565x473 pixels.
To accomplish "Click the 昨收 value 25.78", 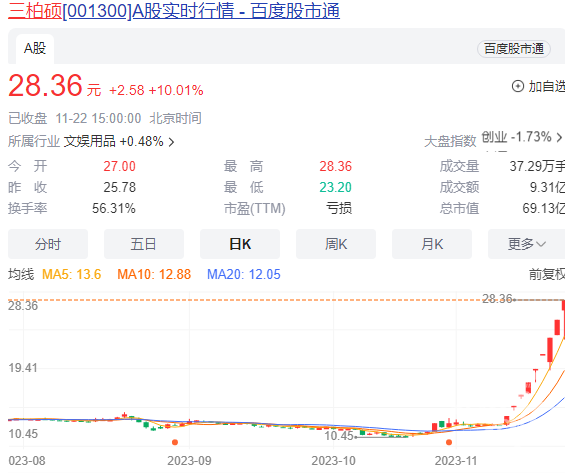I will click(x=120, y=187).
